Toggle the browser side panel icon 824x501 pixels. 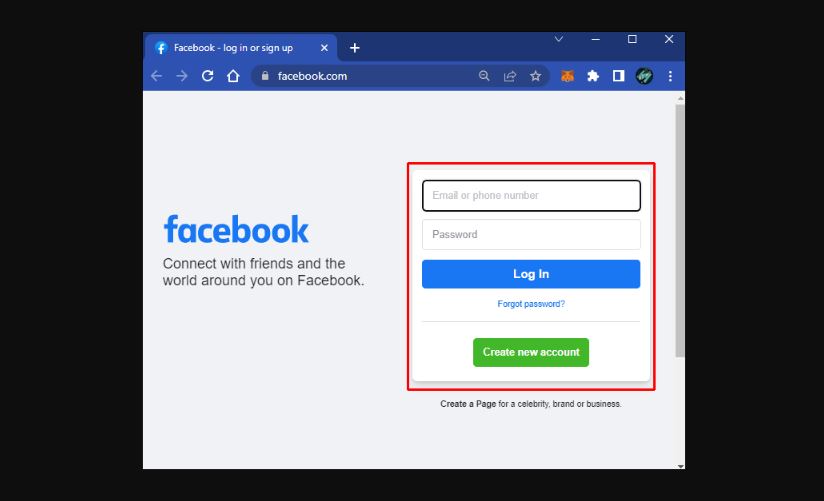[x=619, y=76]
